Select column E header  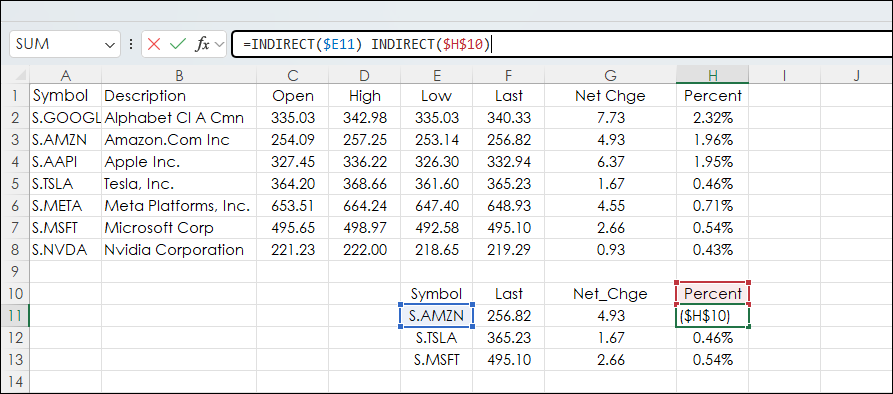436,75
